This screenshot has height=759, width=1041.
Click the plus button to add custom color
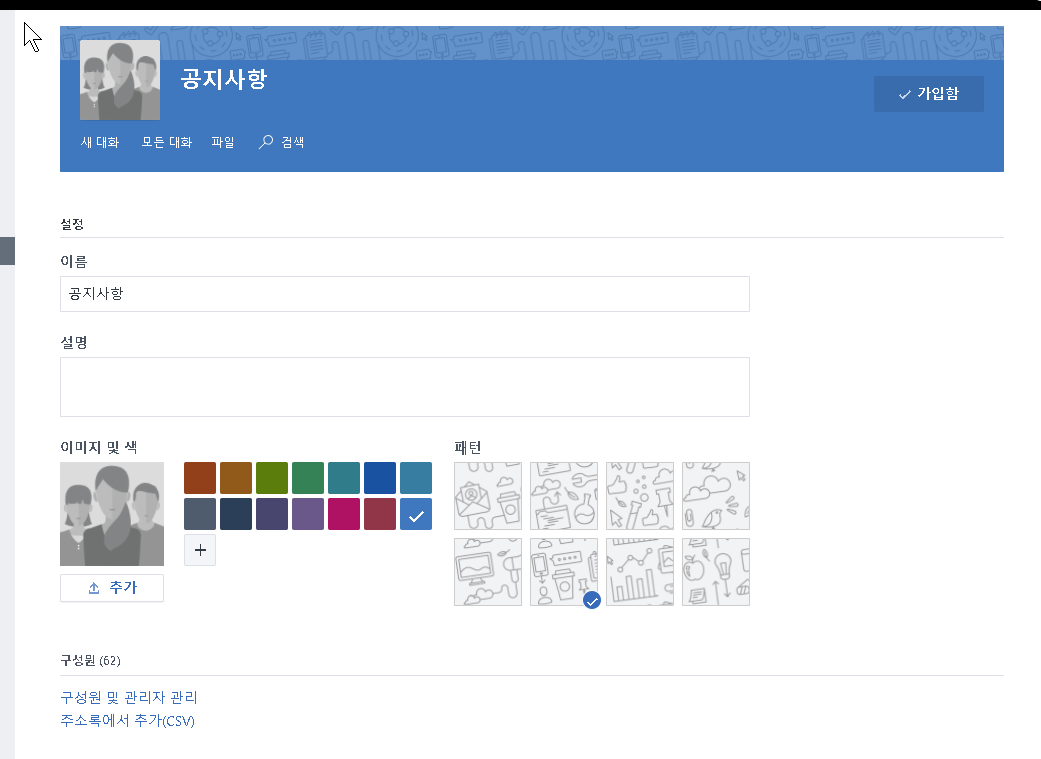click(200, 550)
